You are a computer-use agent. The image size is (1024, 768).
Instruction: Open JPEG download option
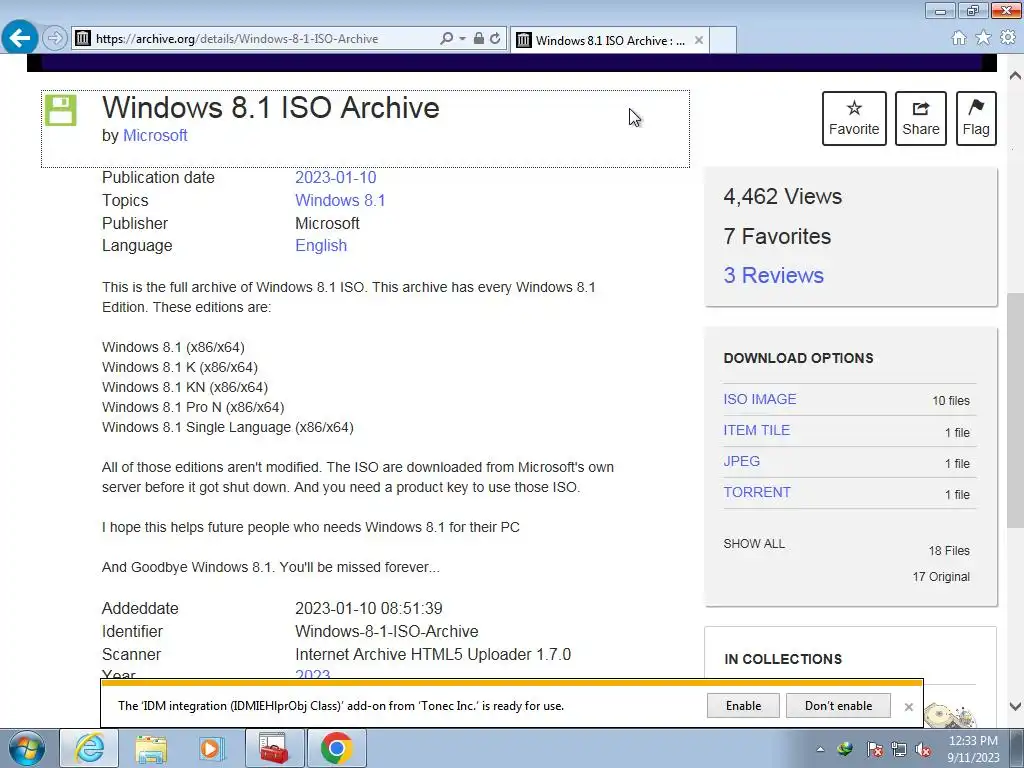tap(741, 461)
